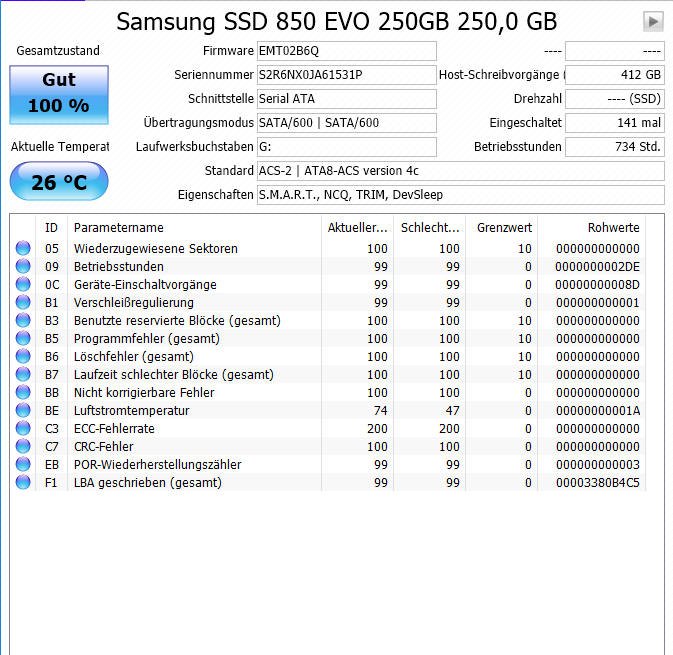
Task: Click status orb for Wiederzugewiesene Sektoren row
Action: 23,248
